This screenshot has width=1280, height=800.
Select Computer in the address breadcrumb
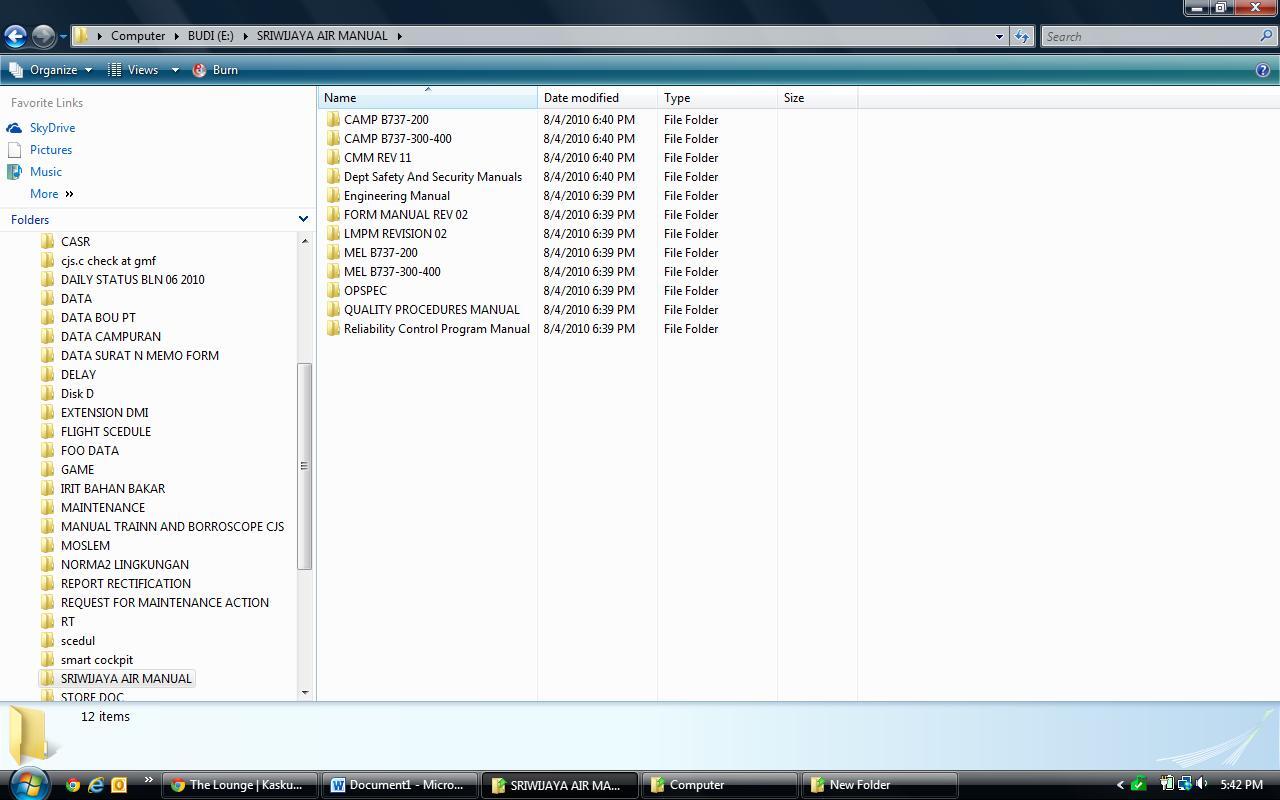tap(138, 36)
